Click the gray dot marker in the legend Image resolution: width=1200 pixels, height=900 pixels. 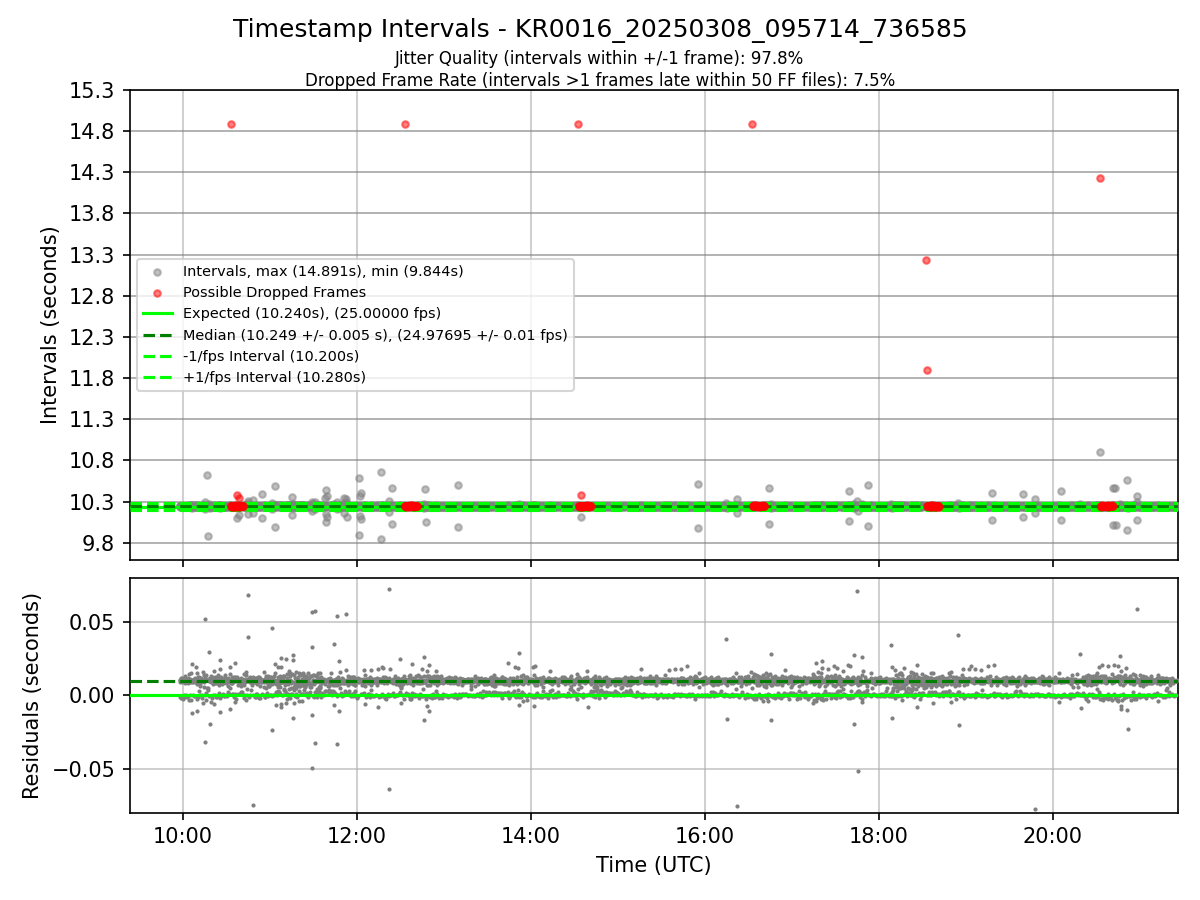click(x=156, y=271)
